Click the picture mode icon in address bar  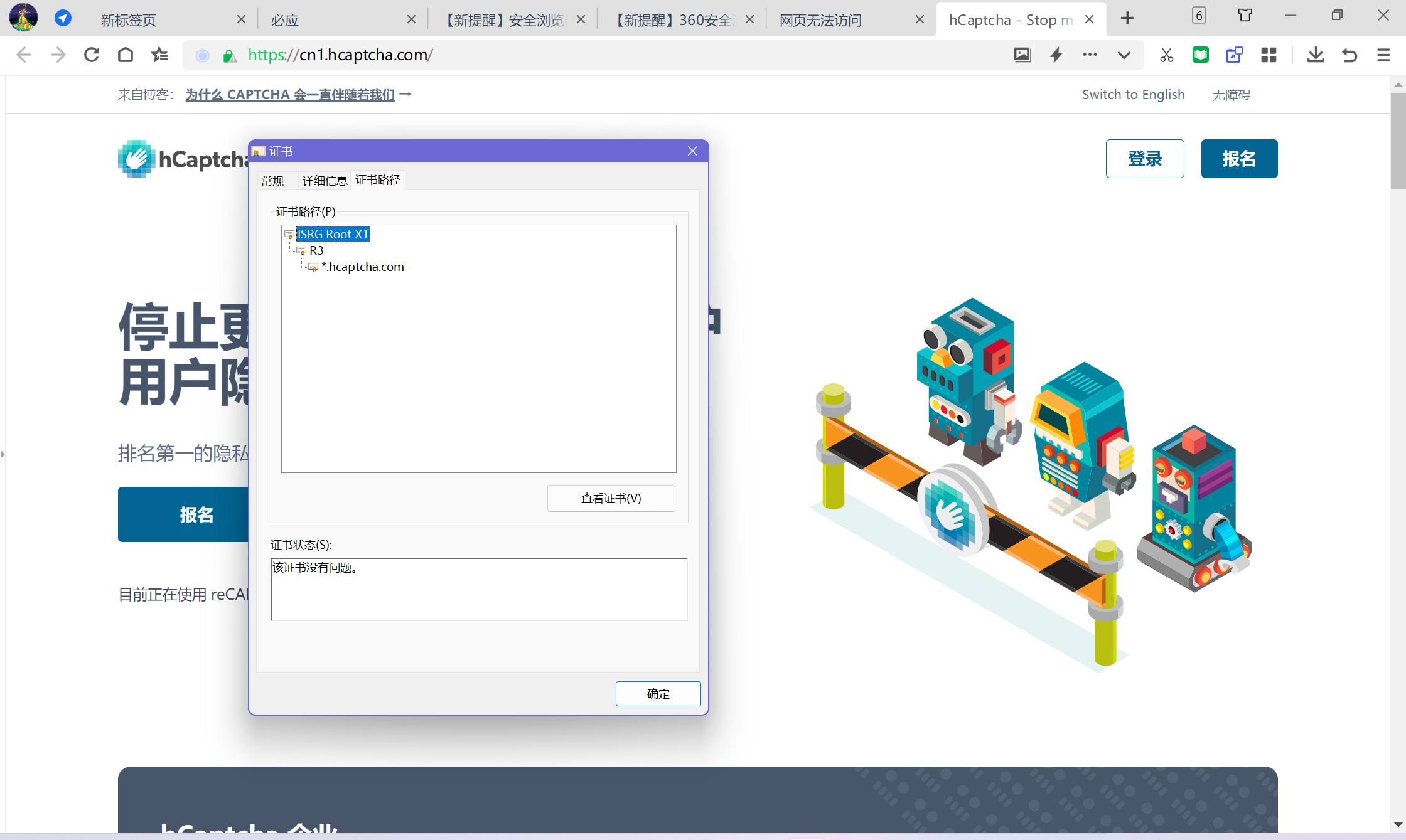click(x=1022, y=55)
